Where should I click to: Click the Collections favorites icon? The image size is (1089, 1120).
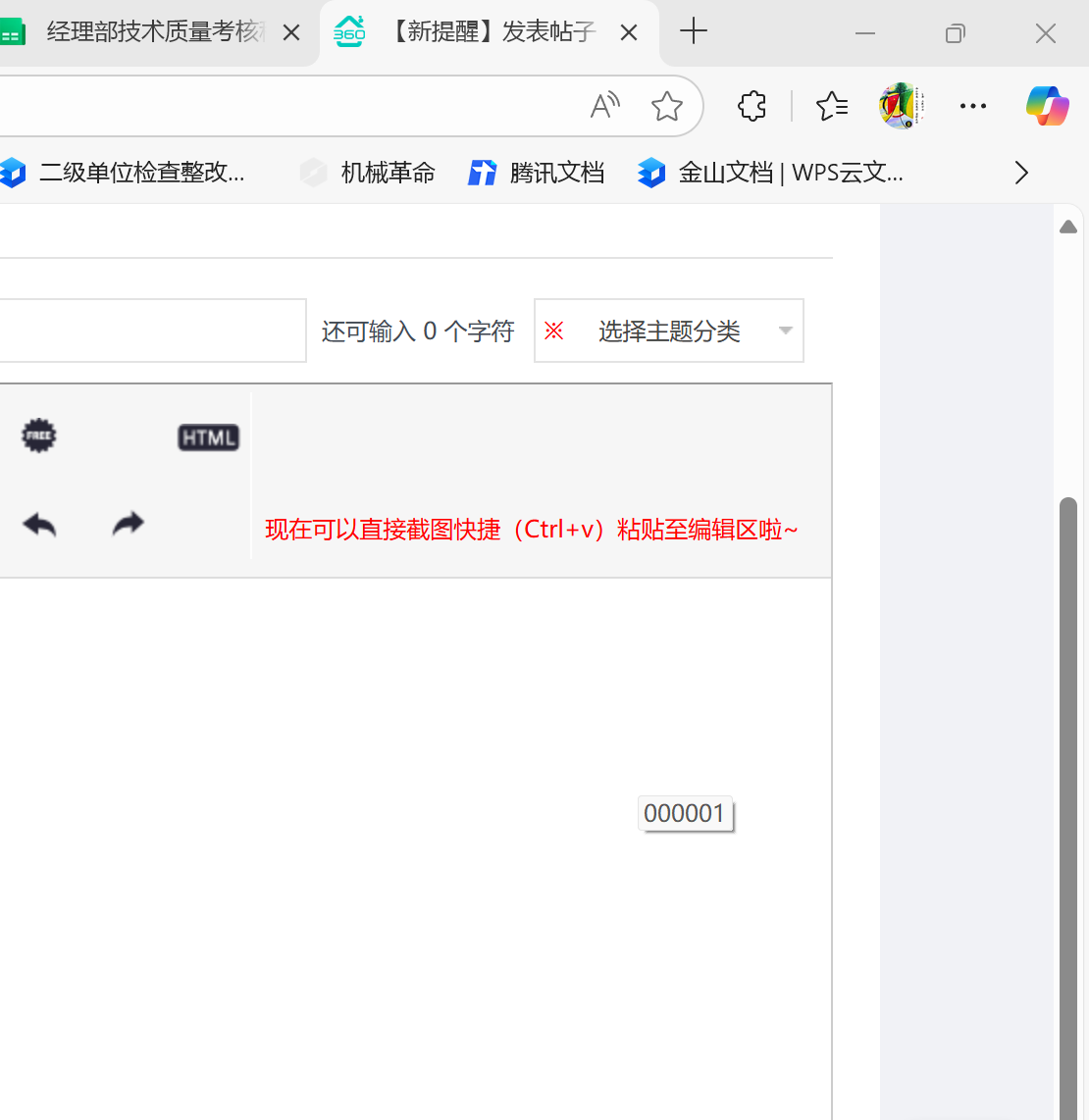click(x=831, y=105)
